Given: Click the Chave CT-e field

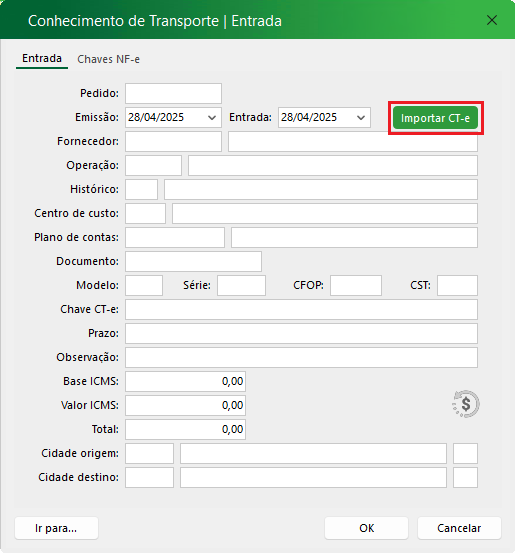Looking at the screenshot, I should click(301, 309).
